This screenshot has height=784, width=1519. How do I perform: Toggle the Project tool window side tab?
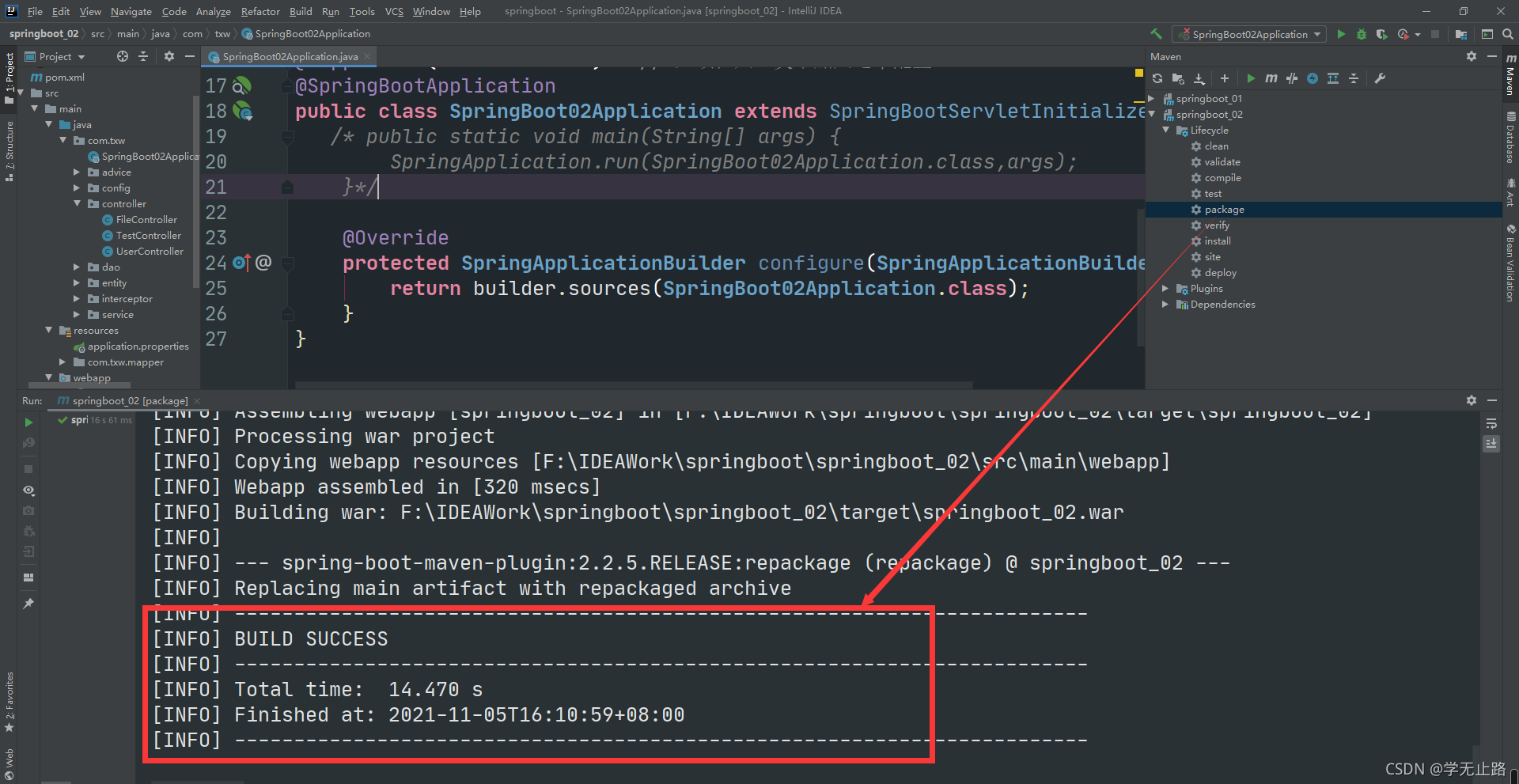[x=9, y=78]
